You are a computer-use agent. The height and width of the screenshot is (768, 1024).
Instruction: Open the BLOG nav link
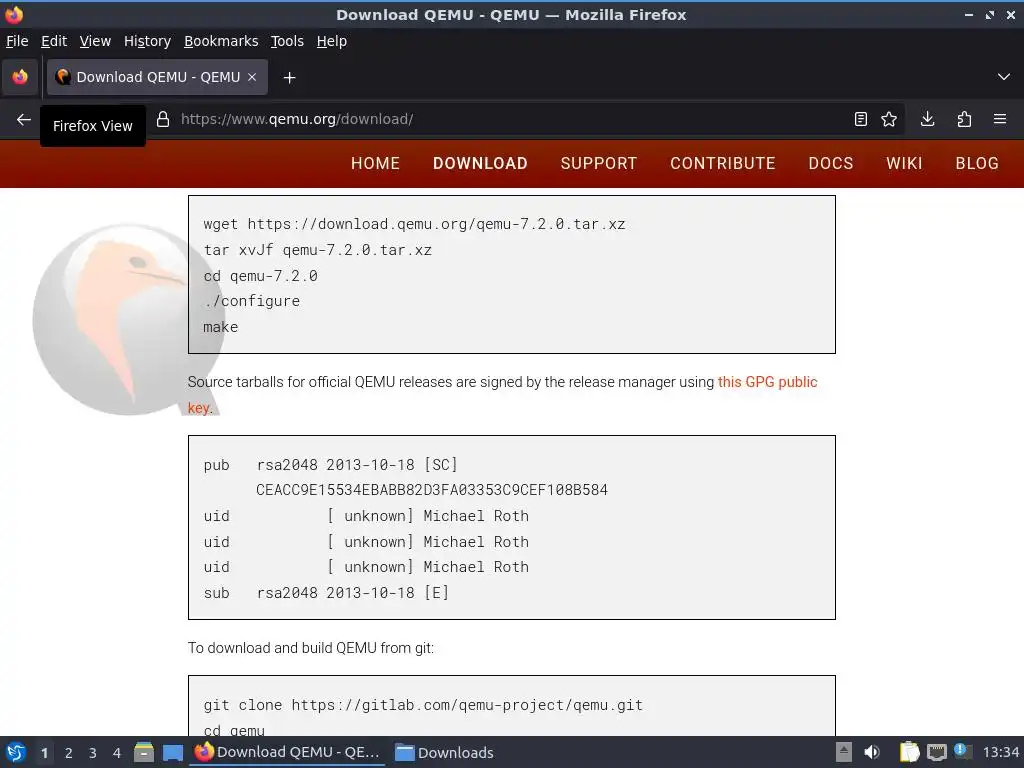point(977,163)
